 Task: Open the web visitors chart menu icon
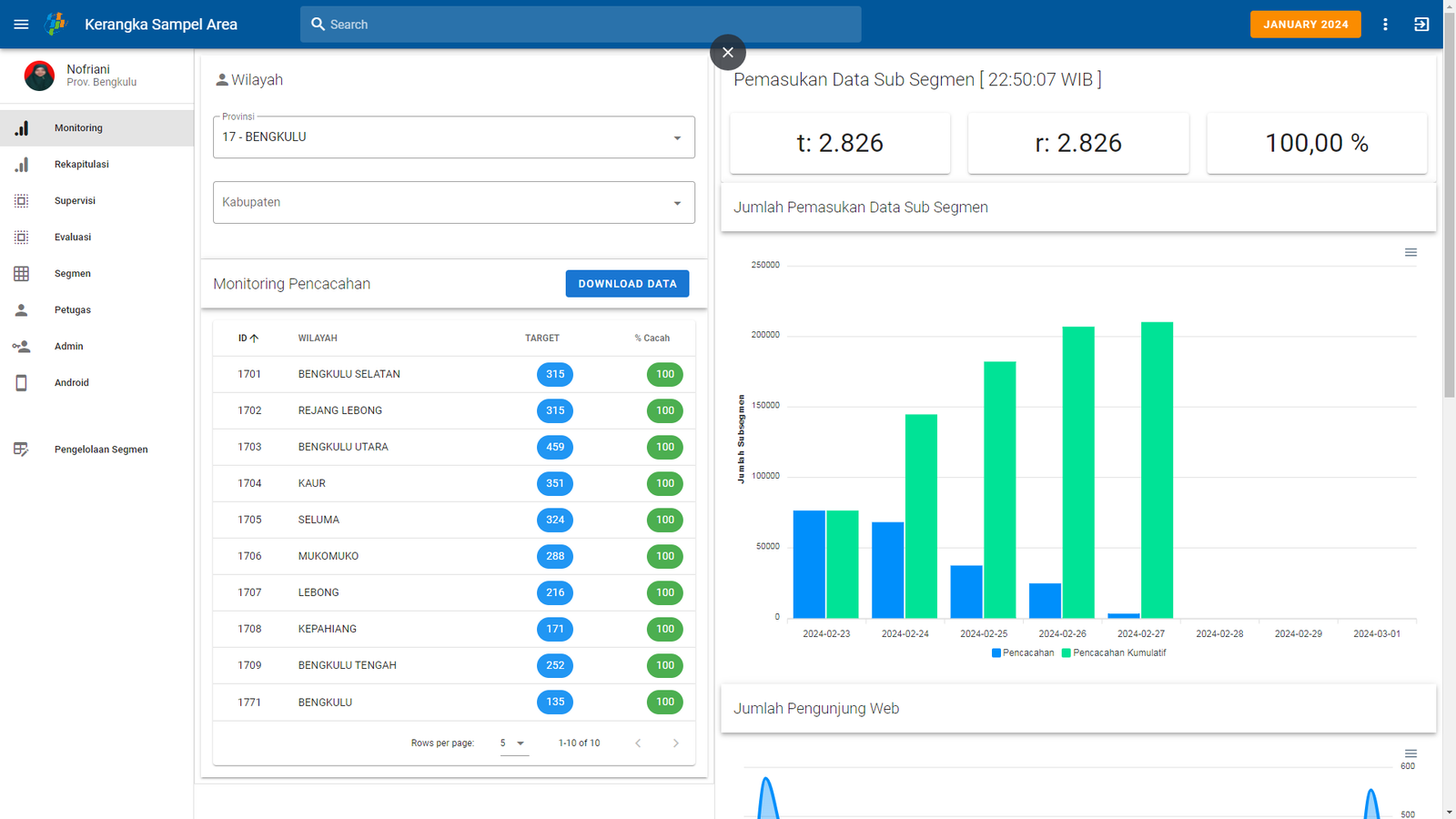pos(1410,753)
